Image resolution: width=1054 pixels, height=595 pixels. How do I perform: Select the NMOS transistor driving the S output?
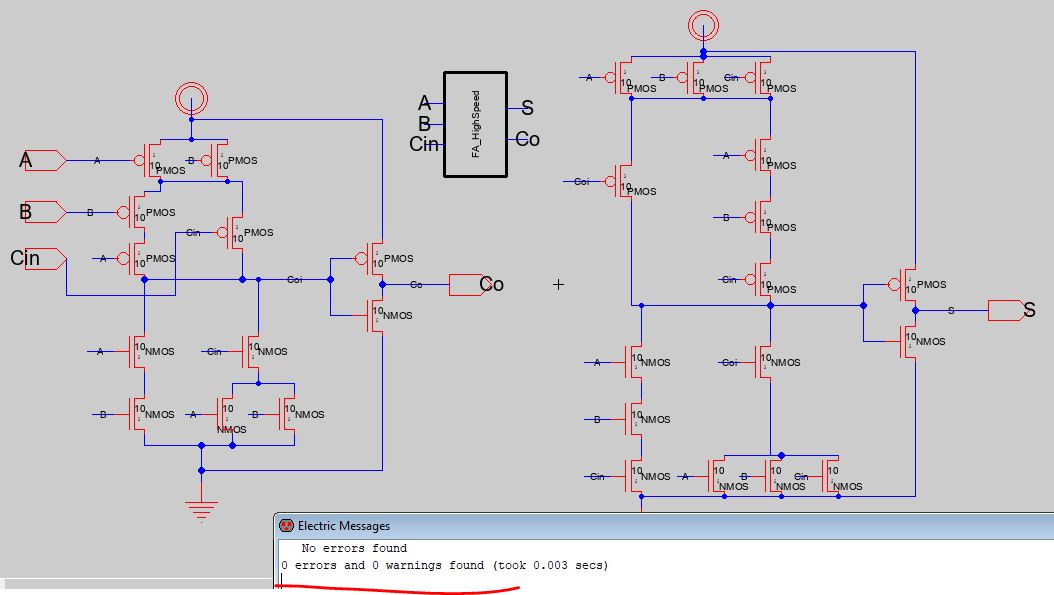(910, 342)
